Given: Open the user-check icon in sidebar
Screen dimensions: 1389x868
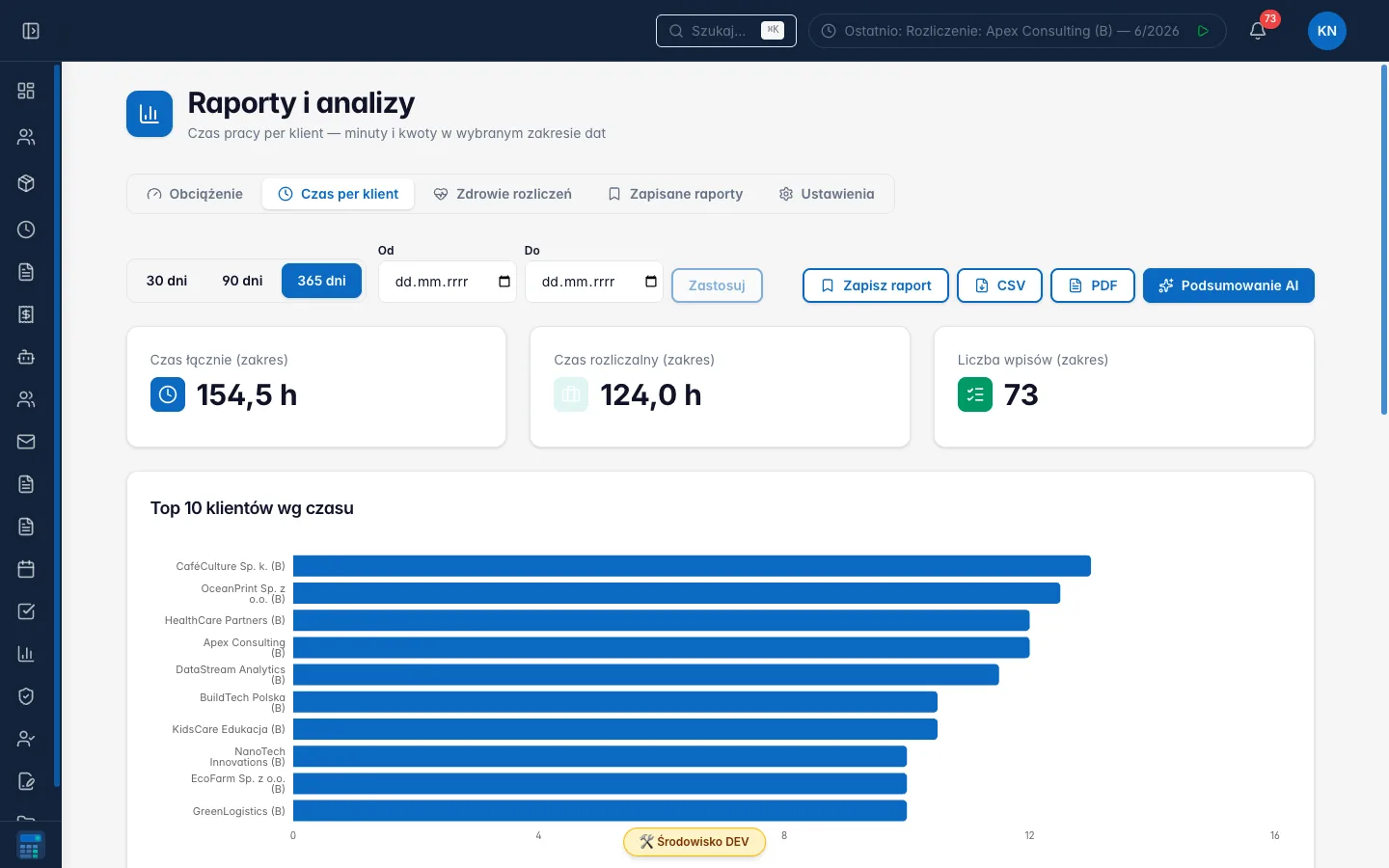Looking at the screenshot, I should coord(26,739).
